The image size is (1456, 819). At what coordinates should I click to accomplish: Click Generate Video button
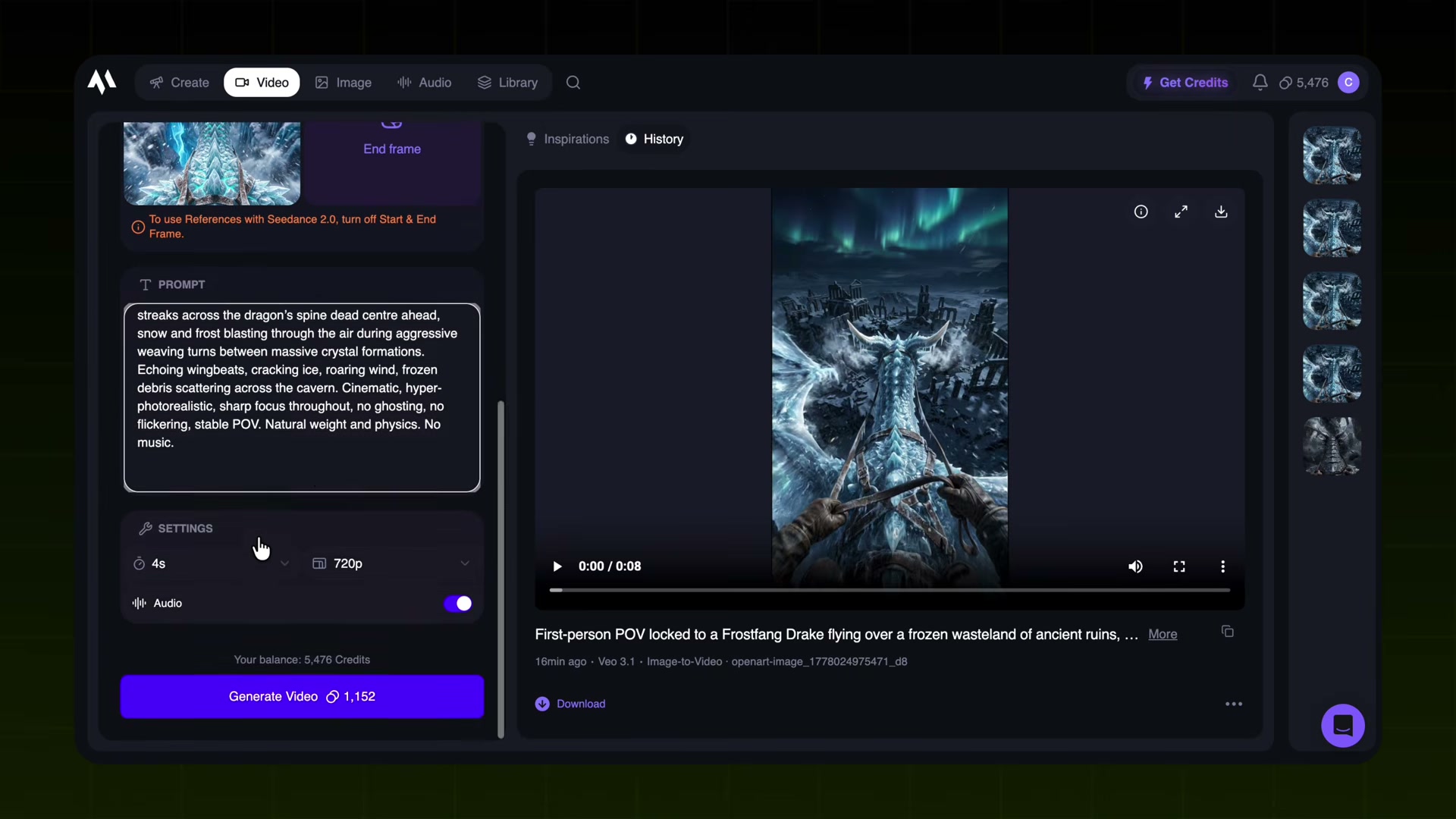(302, 696)
